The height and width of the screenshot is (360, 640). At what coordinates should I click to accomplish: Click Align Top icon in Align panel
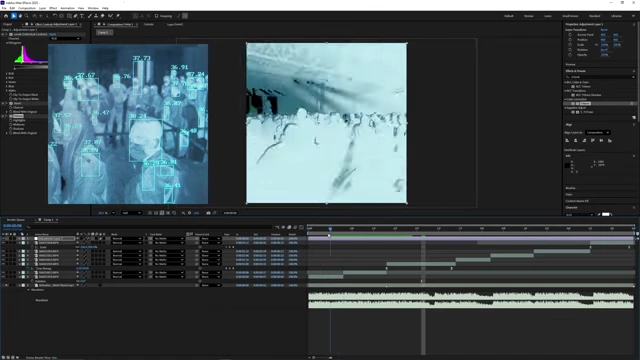593,140
